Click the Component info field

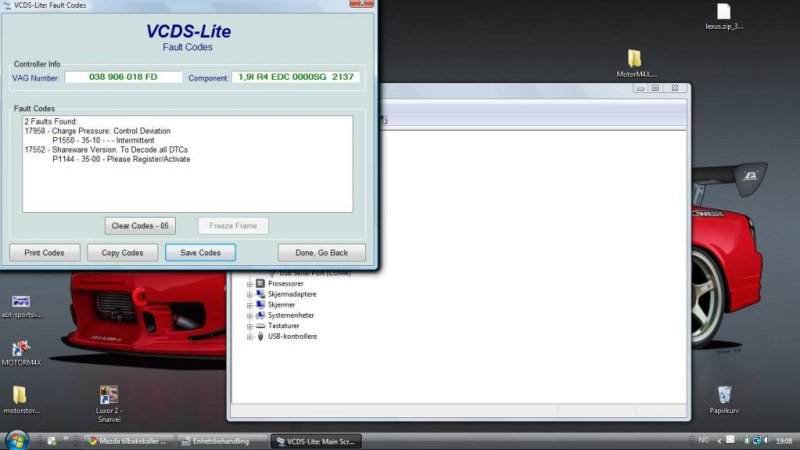click(295, 77)
